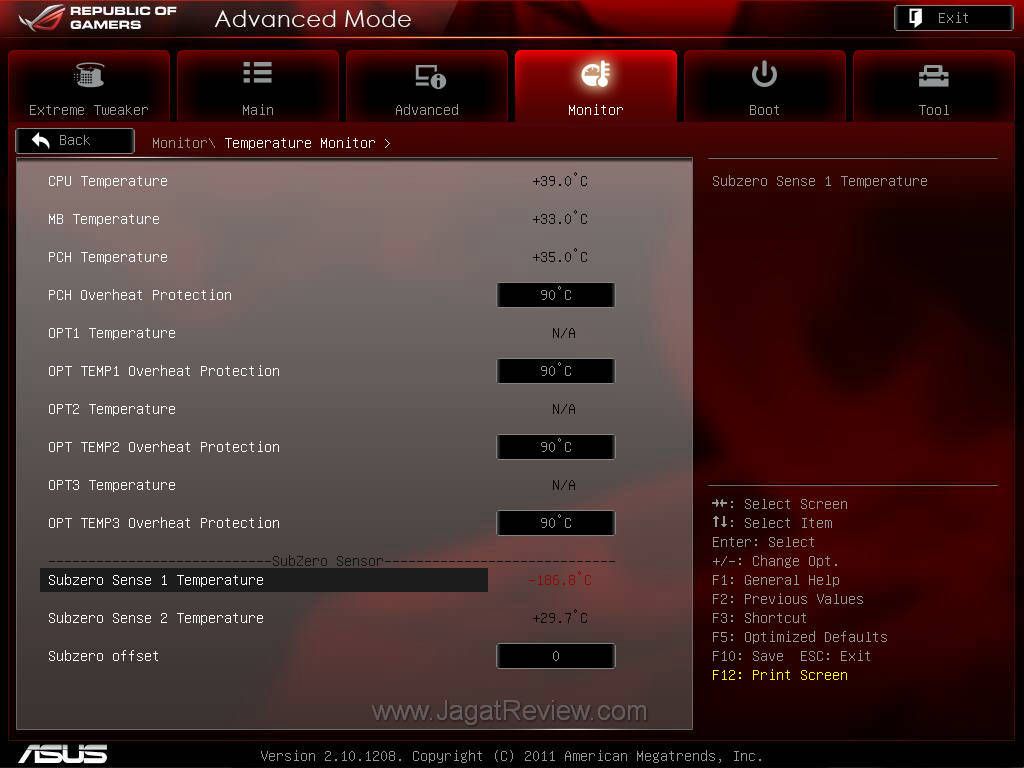Click the Exit door icon
Image resolution: width=1024 pixels, height=768 pixels.
click(x=916, y=18)
